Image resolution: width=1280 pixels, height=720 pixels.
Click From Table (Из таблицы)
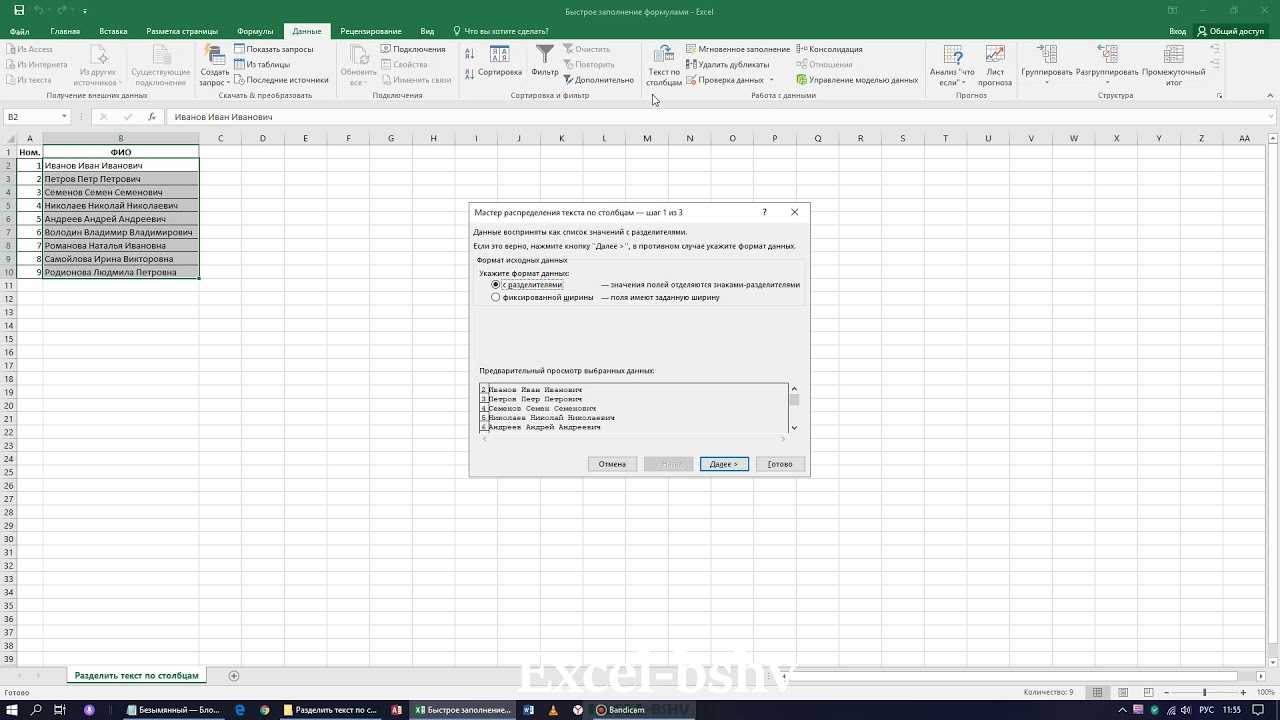tap(262, 64)
